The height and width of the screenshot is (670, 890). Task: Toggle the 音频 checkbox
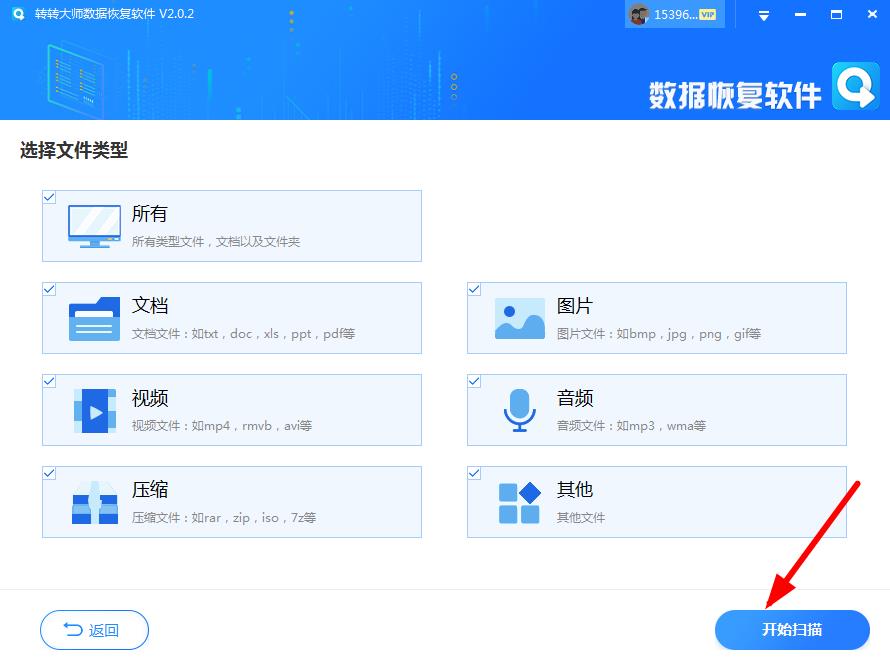pos(475,381)
